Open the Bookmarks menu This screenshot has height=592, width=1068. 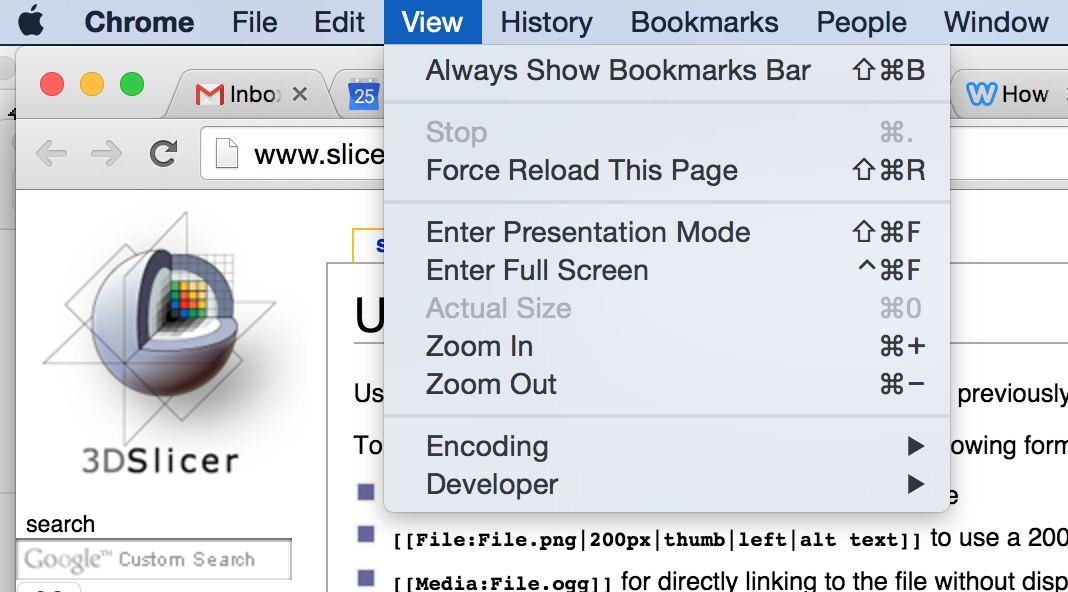tap(704, 22)
